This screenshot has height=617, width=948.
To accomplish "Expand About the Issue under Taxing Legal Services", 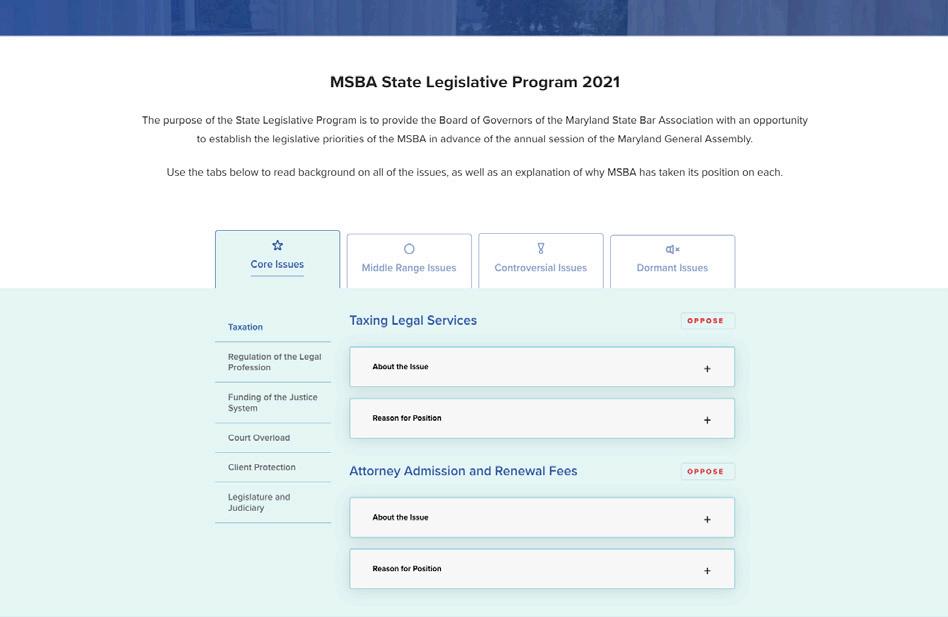I will 542,367.
